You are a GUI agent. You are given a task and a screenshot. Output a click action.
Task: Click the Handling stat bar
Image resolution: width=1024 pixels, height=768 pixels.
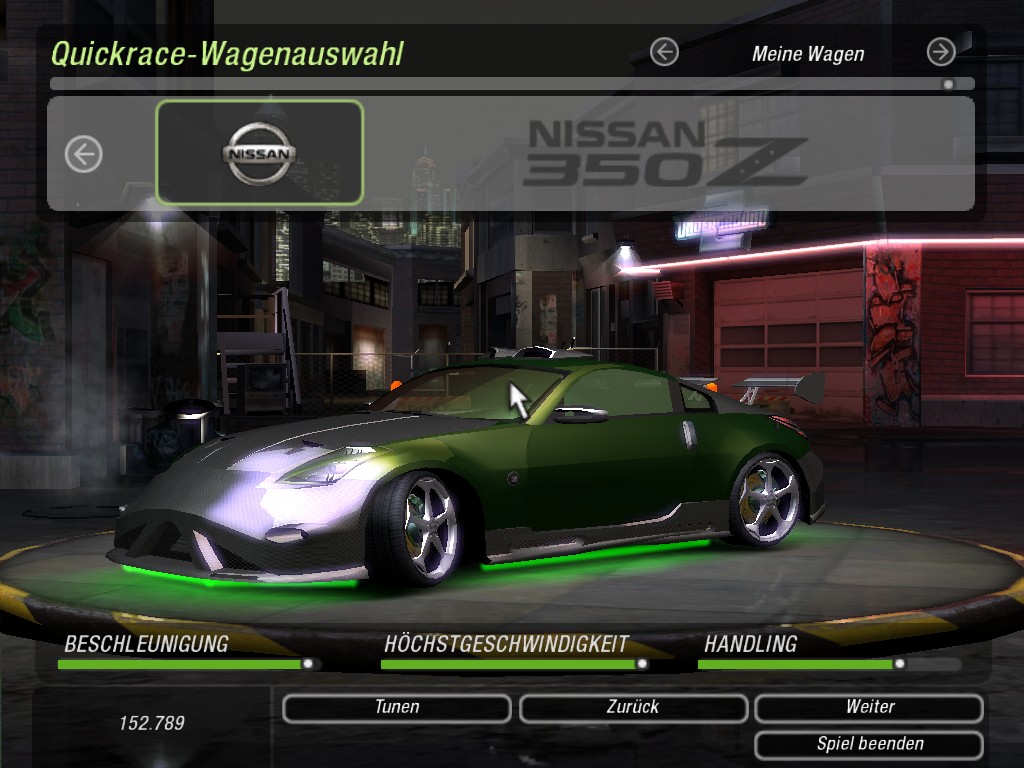pyautogui.click(x=829, y=664)
